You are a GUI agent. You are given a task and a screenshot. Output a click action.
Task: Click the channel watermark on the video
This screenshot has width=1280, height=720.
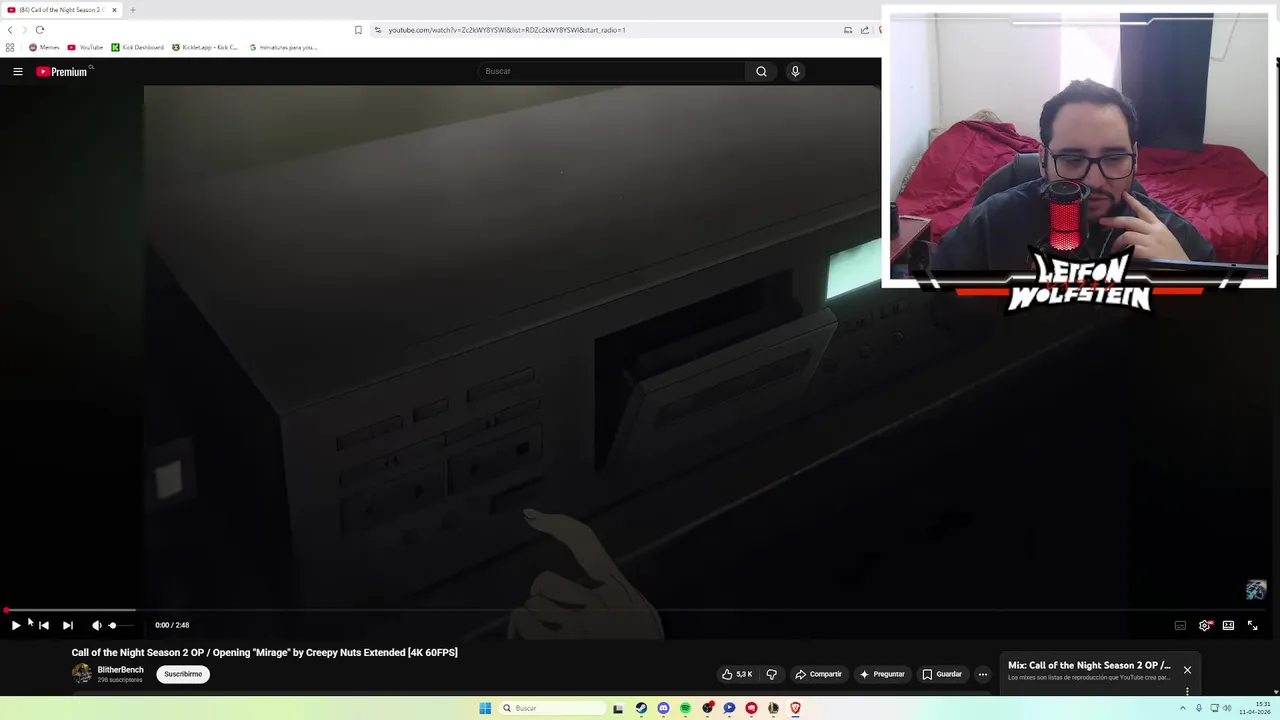pyautogui.click(x=1256, y=590)
